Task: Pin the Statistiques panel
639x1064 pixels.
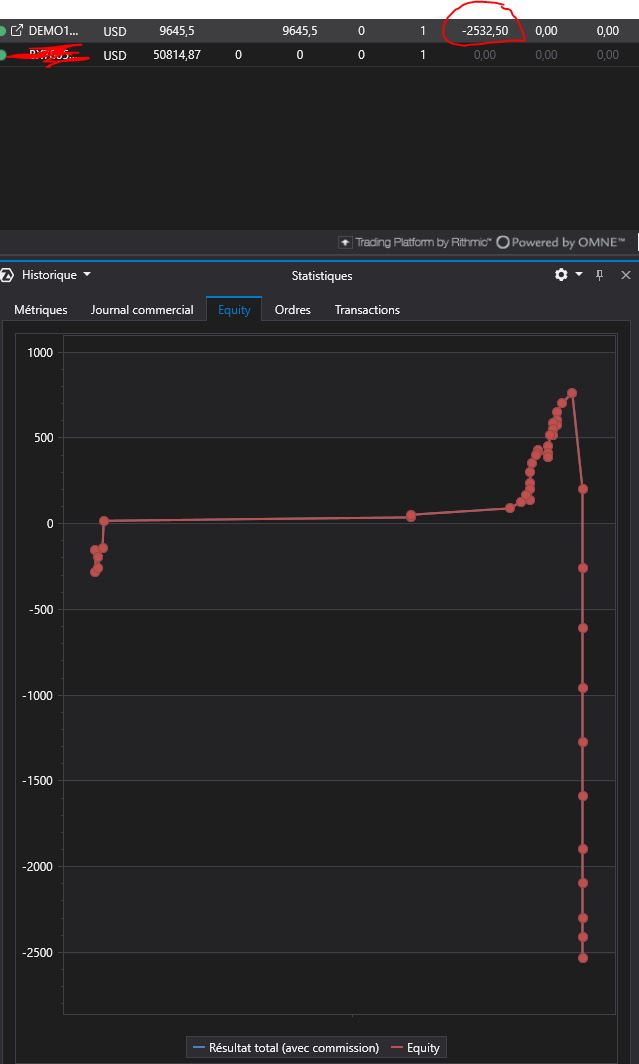Action: click(600, 275)
